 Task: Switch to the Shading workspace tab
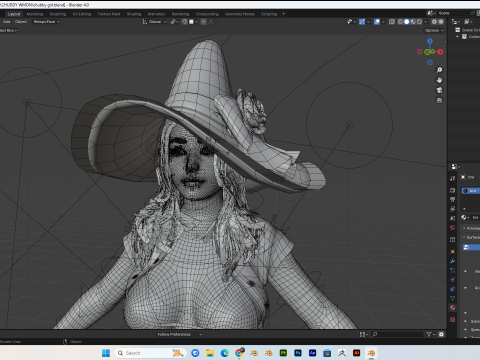(x=134, y=14)
